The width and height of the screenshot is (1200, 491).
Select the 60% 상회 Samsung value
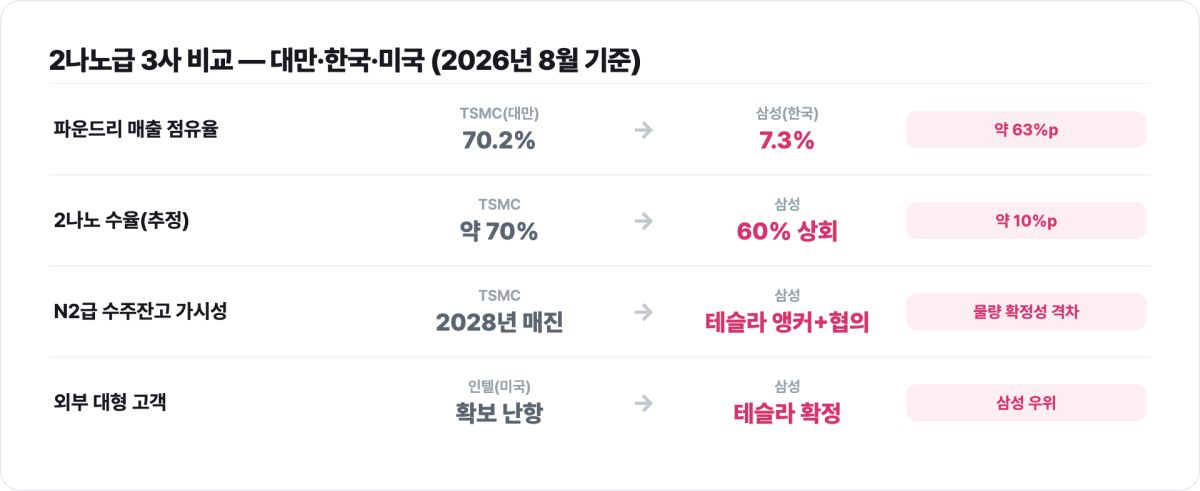pyautogui.click(x=787, y=232)
